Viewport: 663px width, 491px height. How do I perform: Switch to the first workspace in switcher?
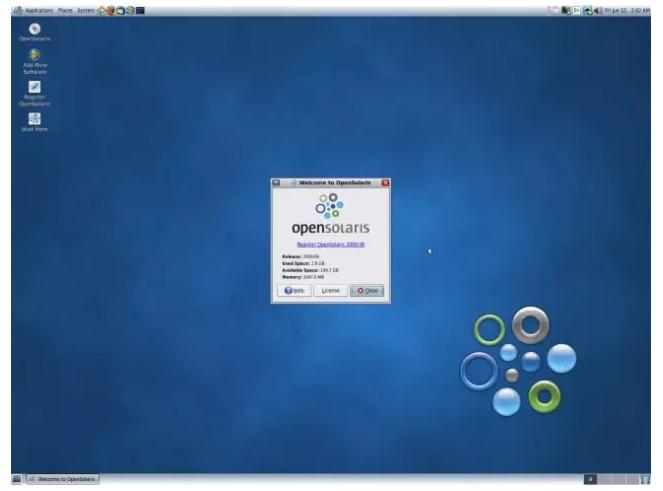590,479
